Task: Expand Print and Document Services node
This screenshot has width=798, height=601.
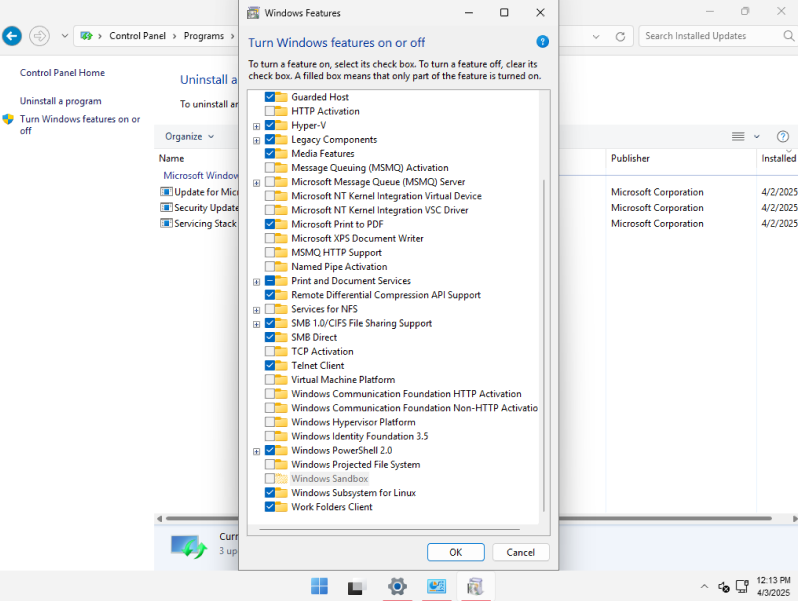Action: (x=256, y=281)
